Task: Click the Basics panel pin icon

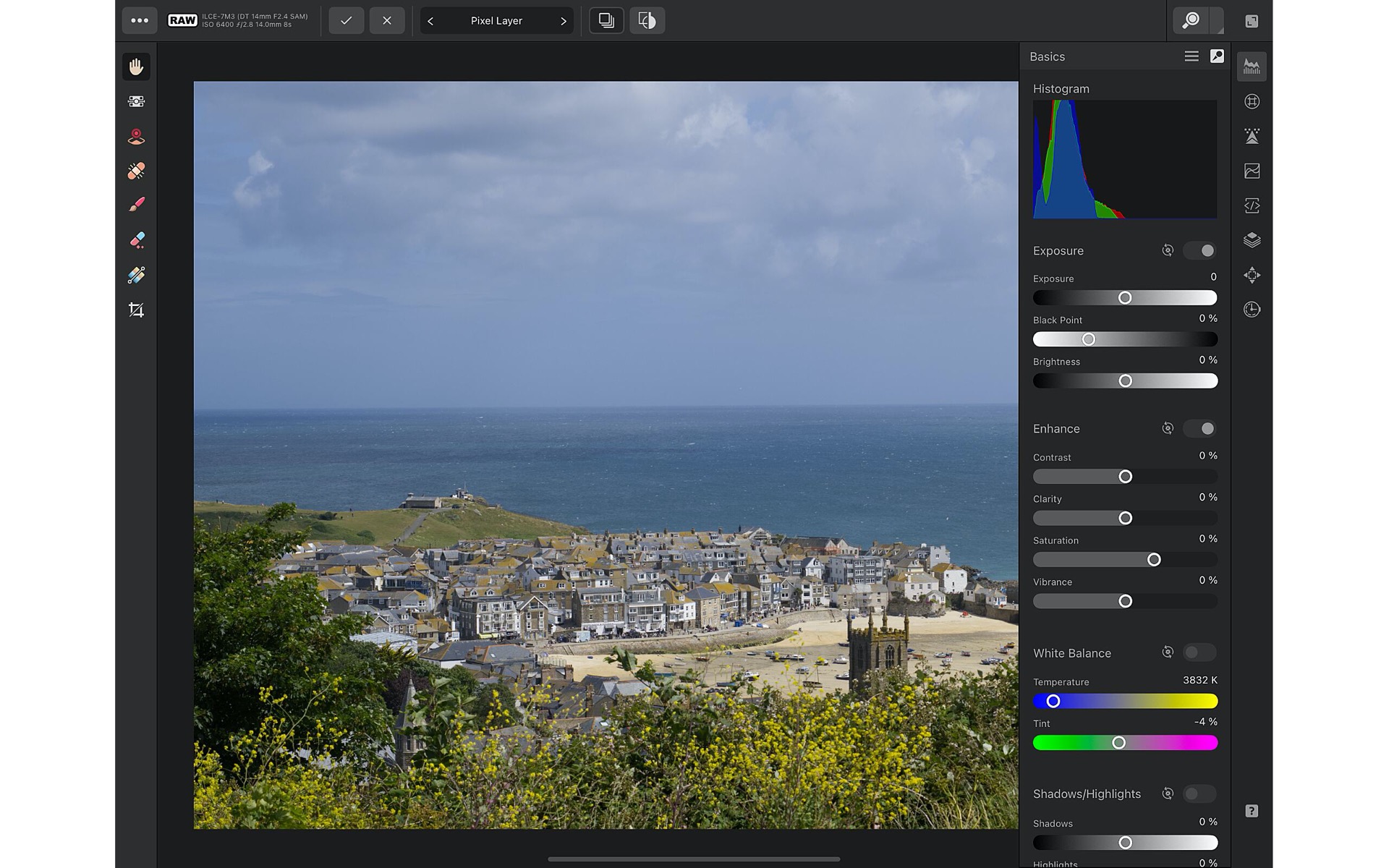Action: coord(1217,56)
